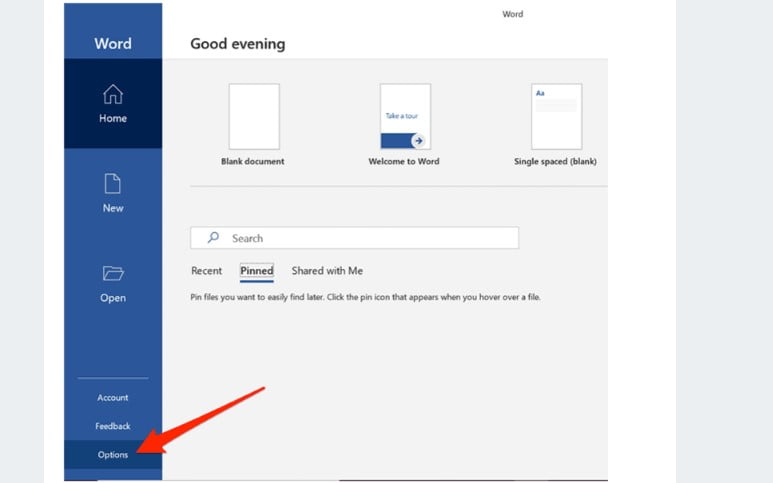Click the Home house icon in sidebar
This screenshot has height=483, width=773.
[x=113, y=94]
